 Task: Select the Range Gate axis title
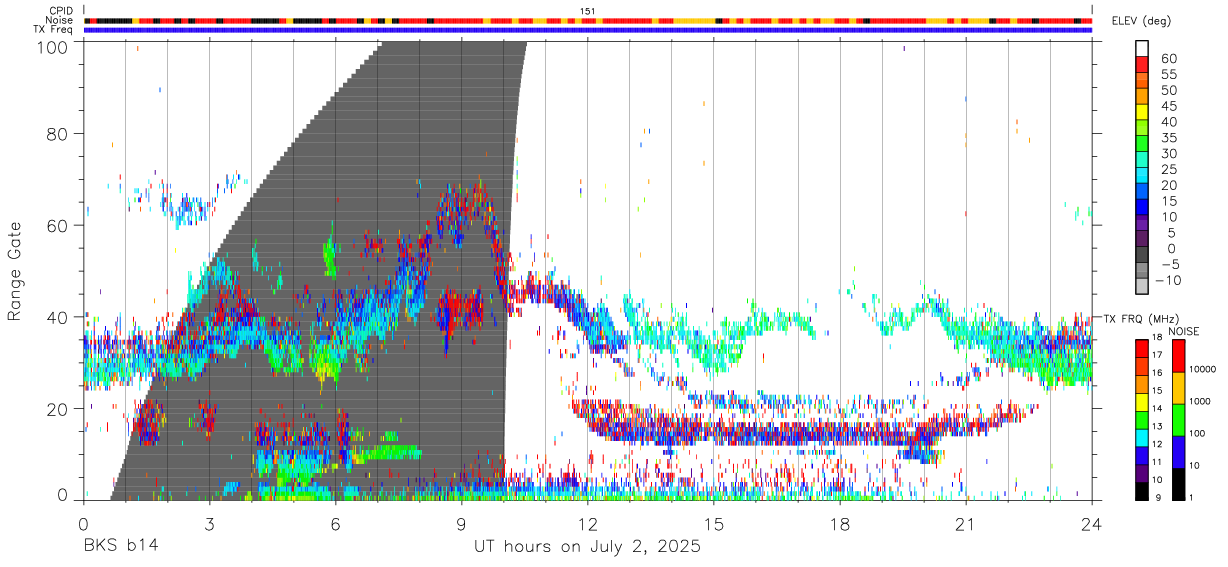pos(15,271)
